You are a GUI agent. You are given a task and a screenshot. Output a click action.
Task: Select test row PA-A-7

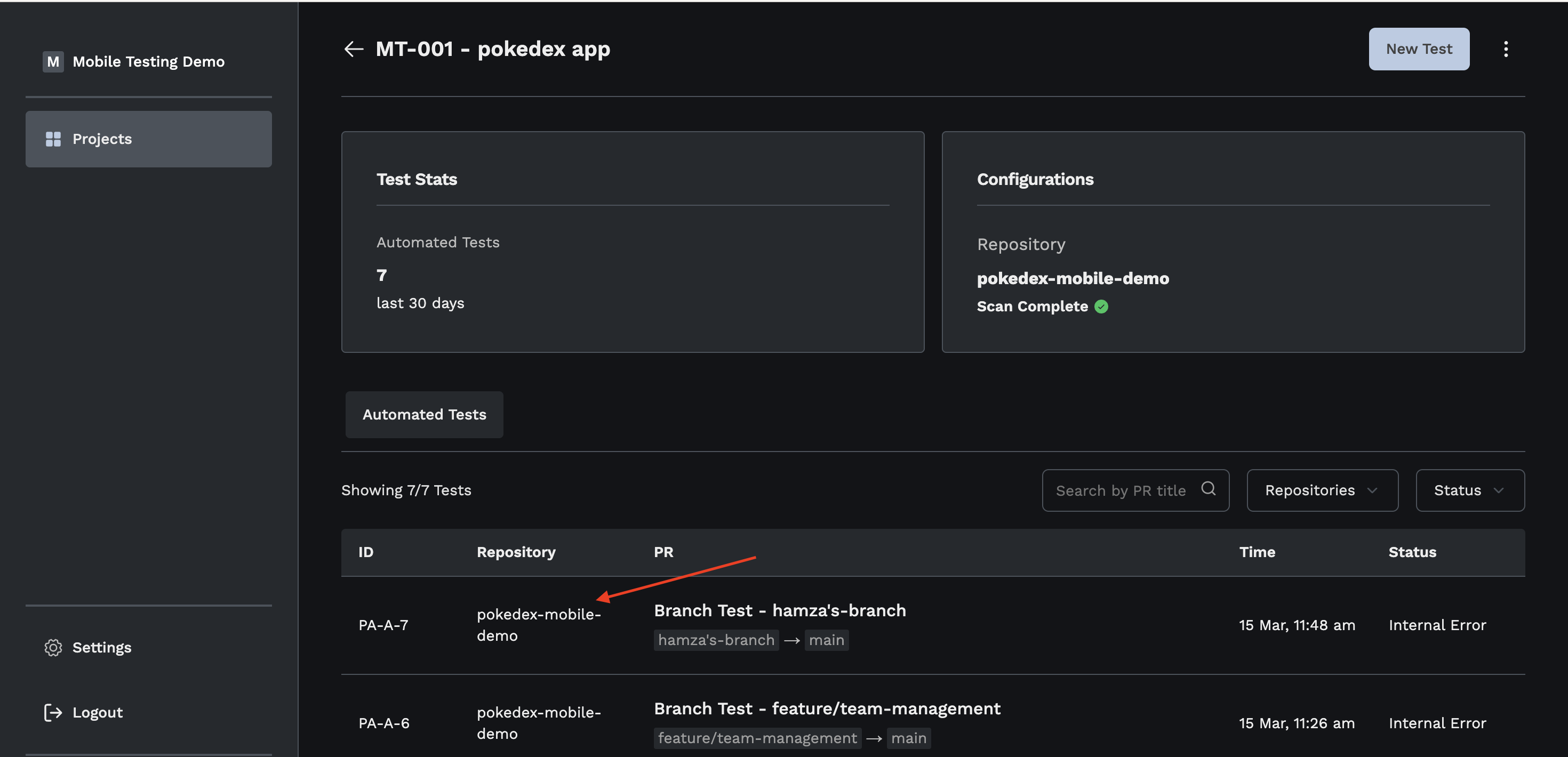[x=383, y=625]
